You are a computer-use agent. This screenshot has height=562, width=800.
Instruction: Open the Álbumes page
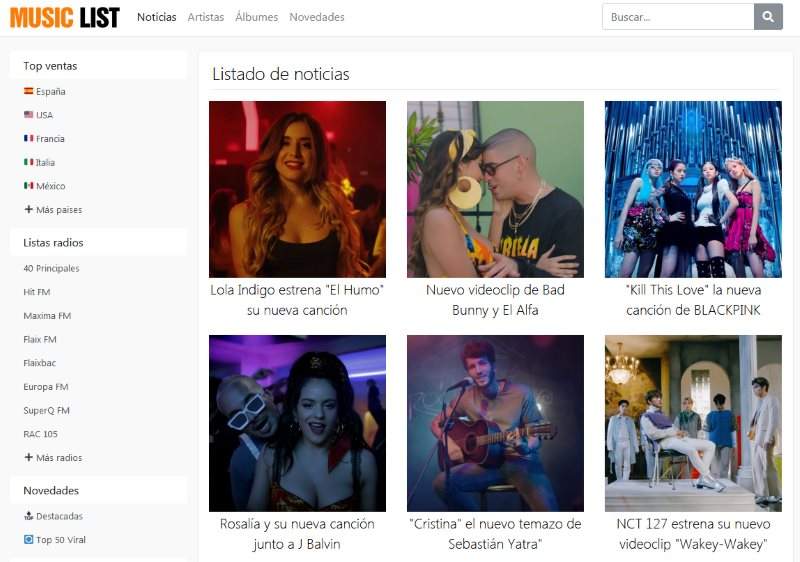click(x=257, y=17)
